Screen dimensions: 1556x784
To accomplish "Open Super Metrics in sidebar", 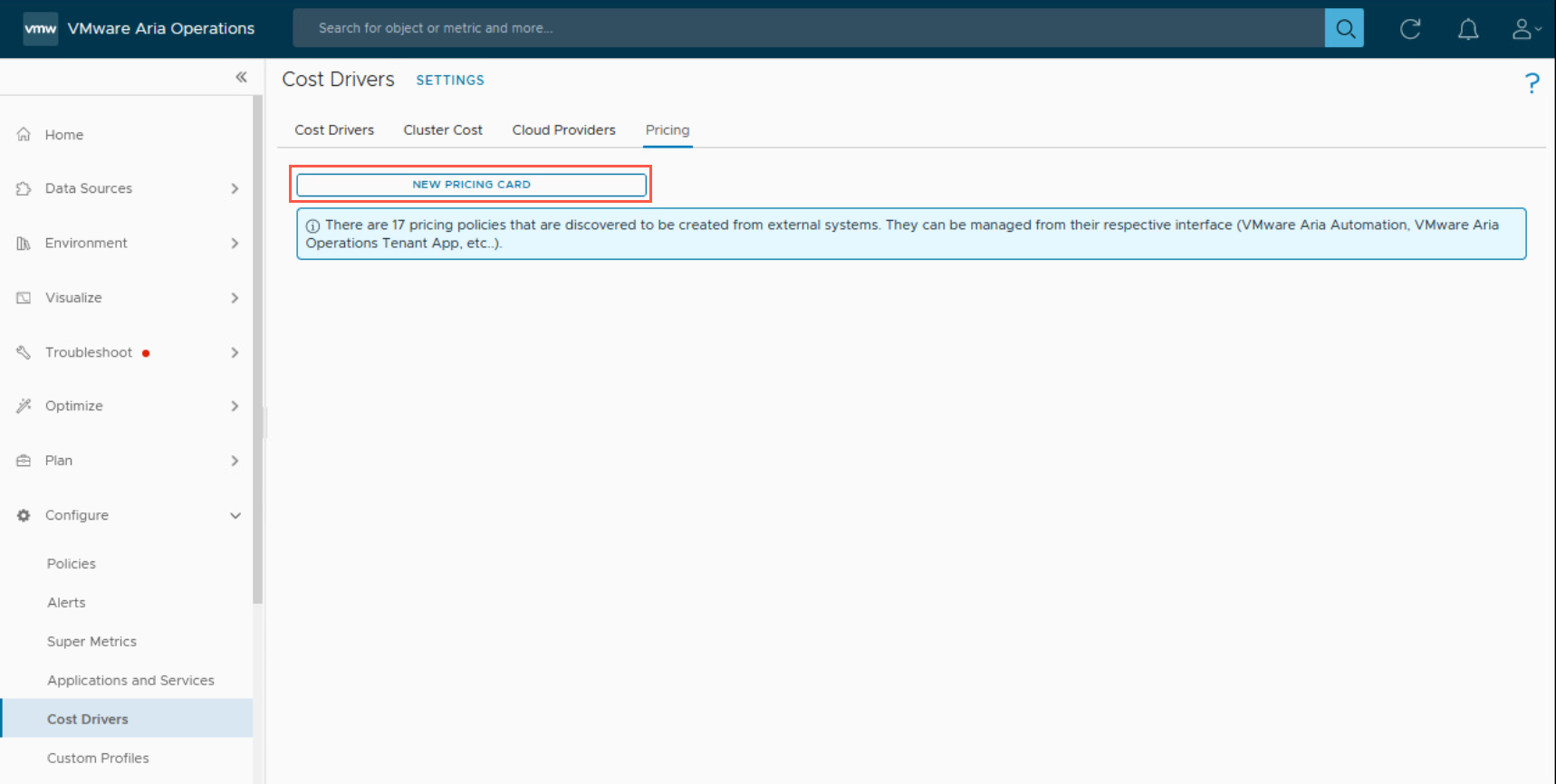I will click(x=91, y=641).
